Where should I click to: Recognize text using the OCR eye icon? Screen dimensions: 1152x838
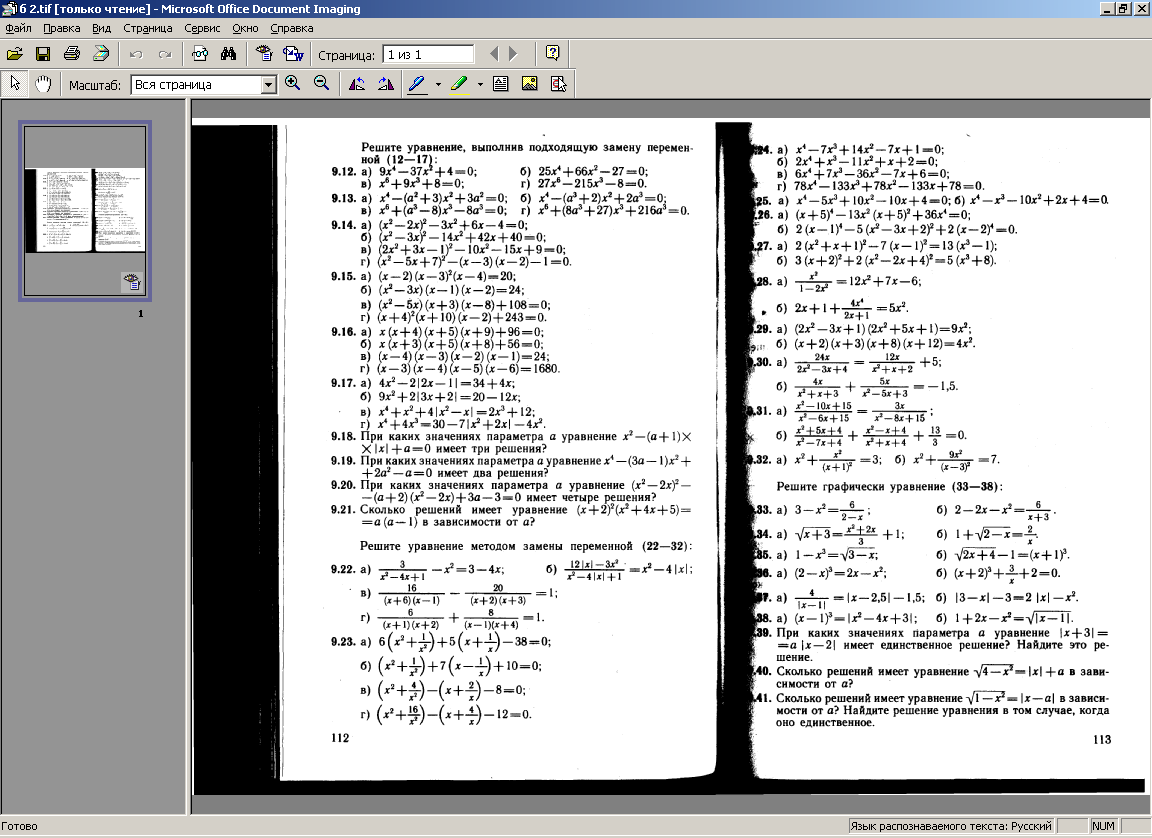pos(264,54)
